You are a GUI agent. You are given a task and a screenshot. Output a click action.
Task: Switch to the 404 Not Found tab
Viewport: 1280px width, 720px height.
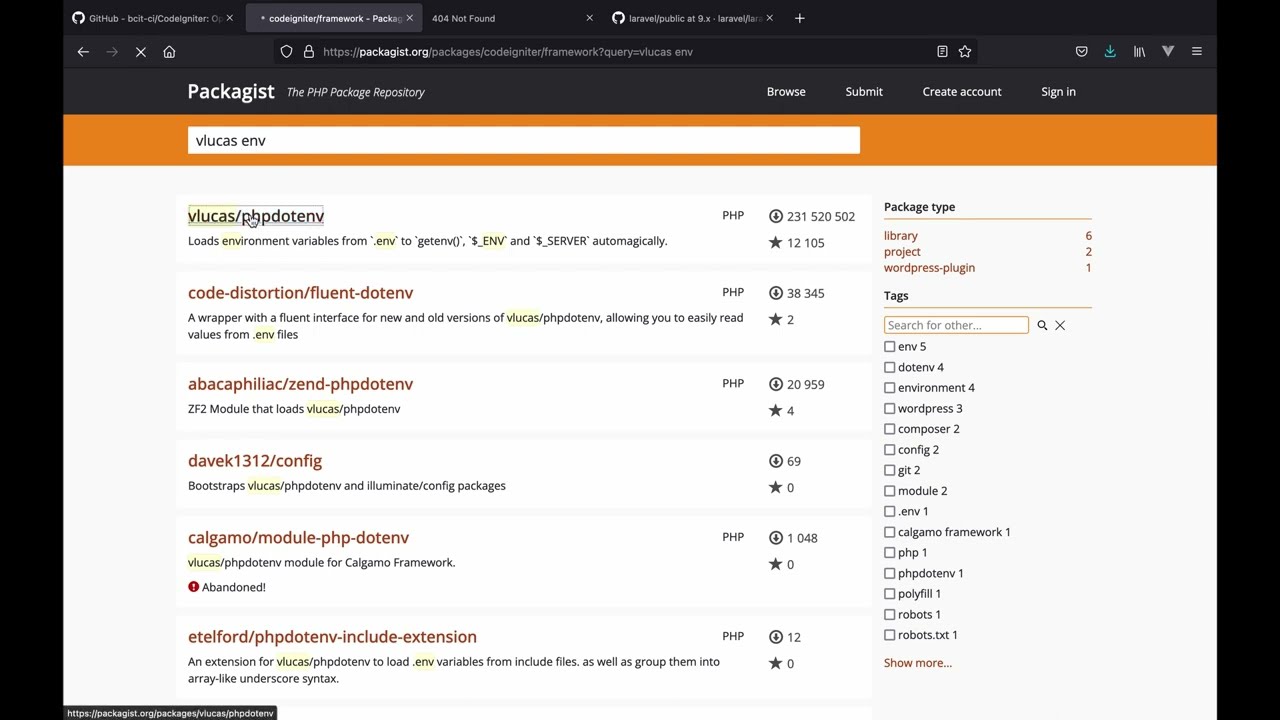[510, 18]
